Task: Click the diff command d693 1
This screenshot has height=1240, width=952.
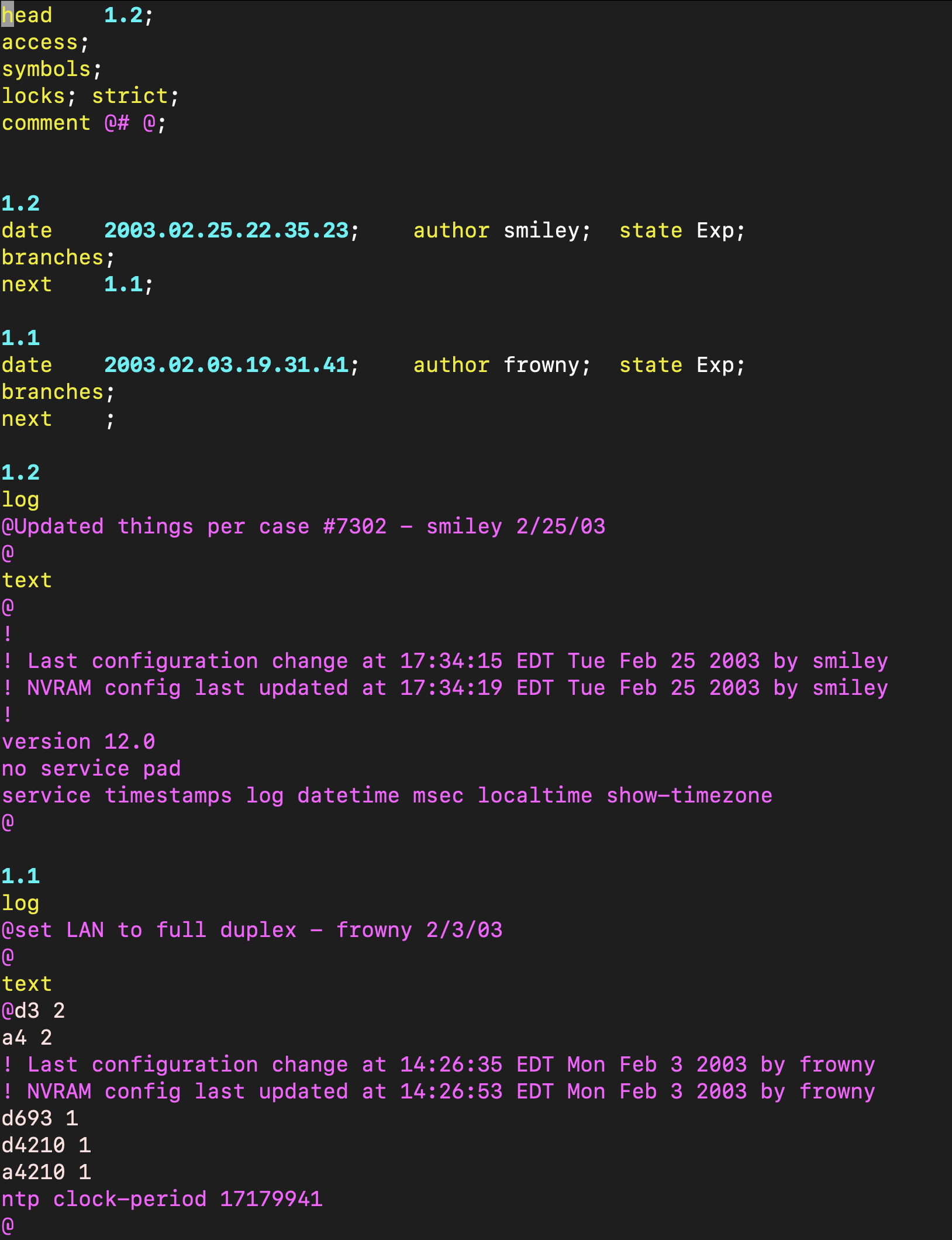Action: point(40,1118)
